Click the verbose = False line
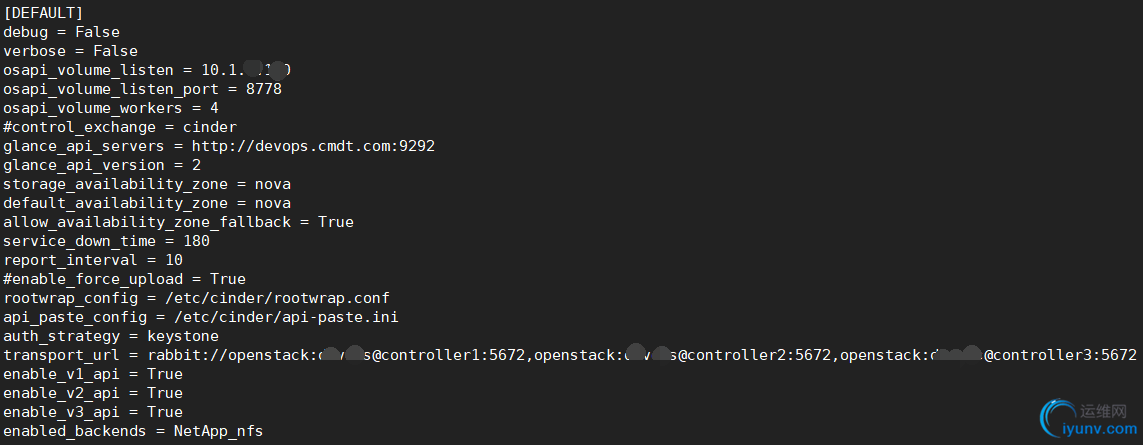Screen dimensions: 1143x445 70,51
